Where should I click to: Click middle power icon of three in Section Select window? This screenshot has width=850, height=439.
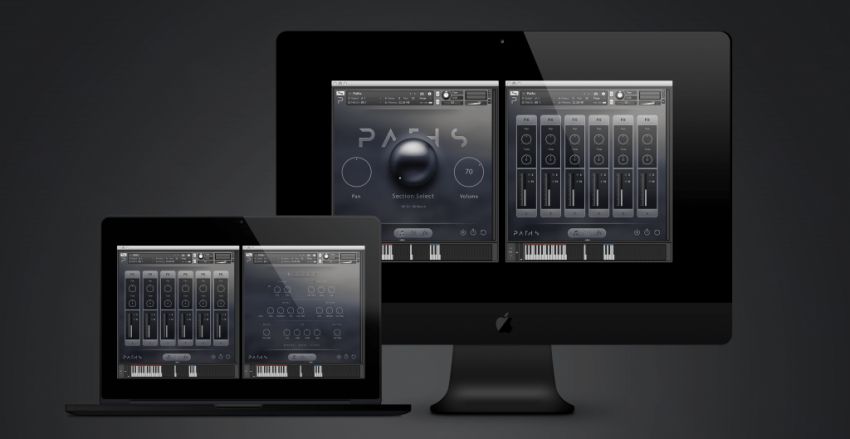[473, 233]
